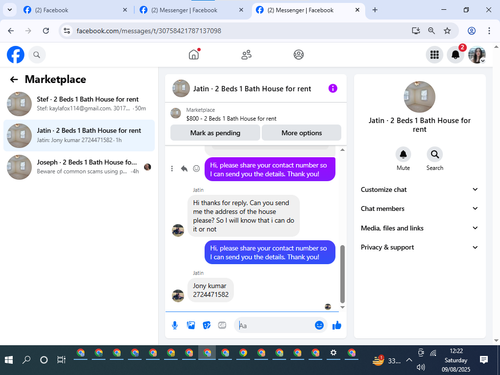The width and height of the screenshot is (500, 375).
Task: Open the Windows notification center
Action: point(484,360)
